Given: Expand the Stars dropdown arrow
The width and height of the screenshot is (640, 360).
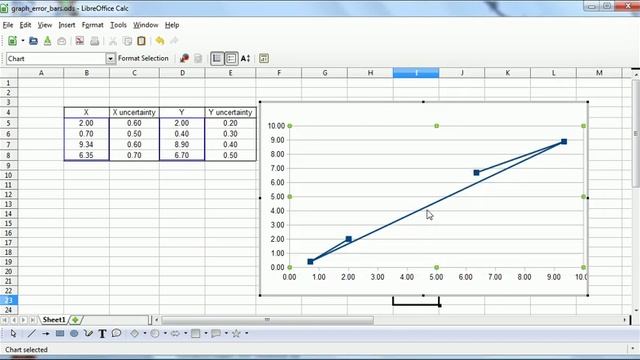Looking at the screenshot, I should (247, 333).
